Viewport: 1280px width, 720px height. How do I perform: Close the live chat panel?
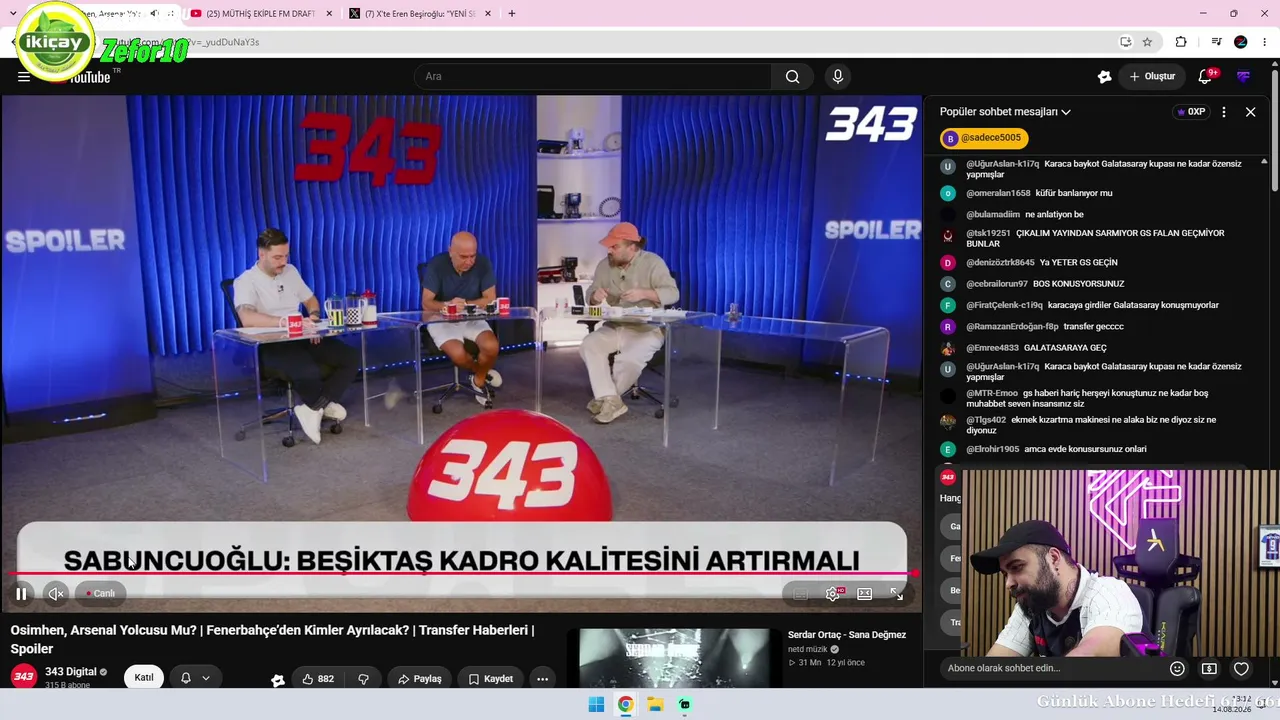pos(1250,112)
